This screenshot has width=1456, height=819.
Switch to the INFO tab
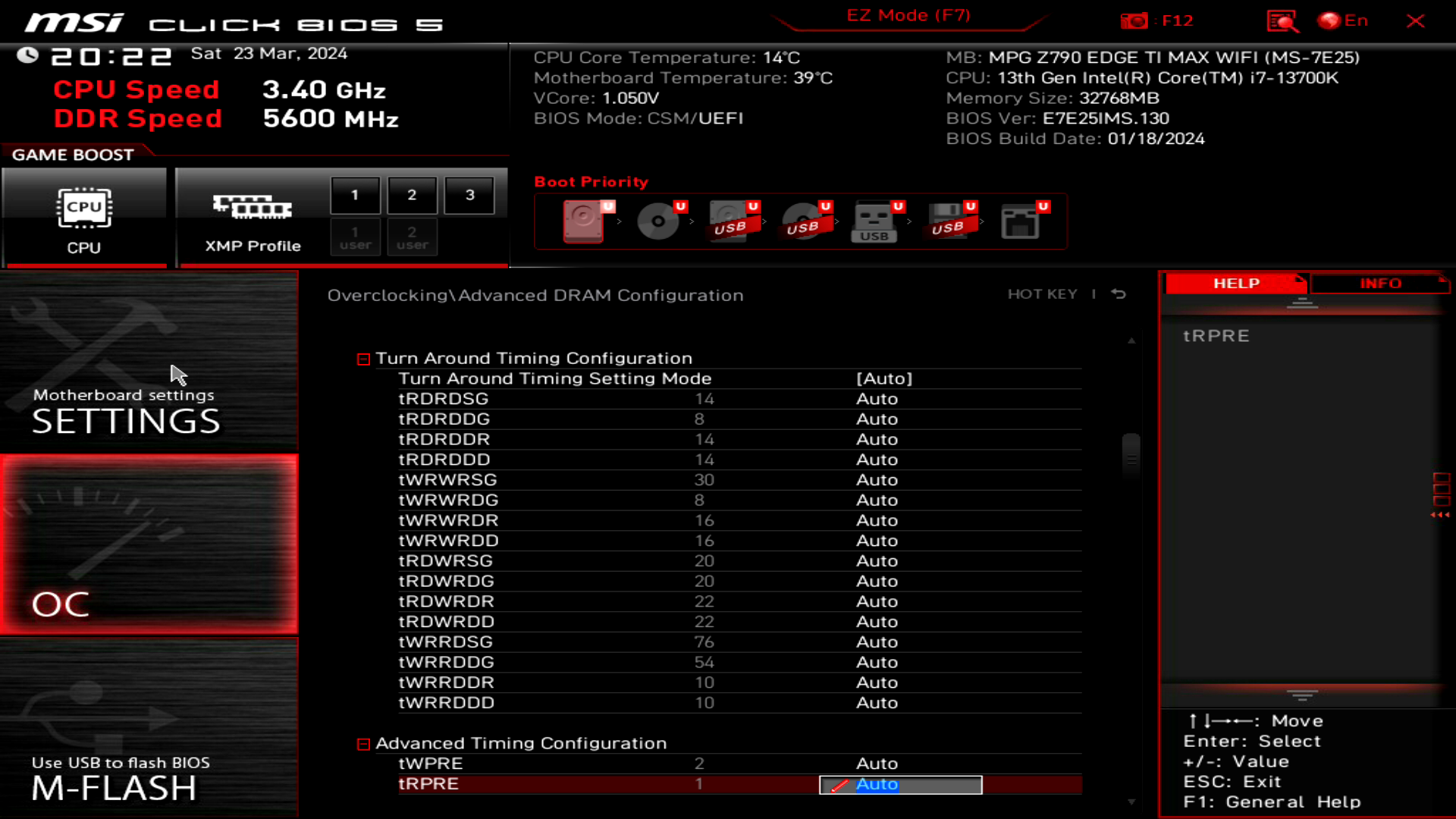[1380, 284]
